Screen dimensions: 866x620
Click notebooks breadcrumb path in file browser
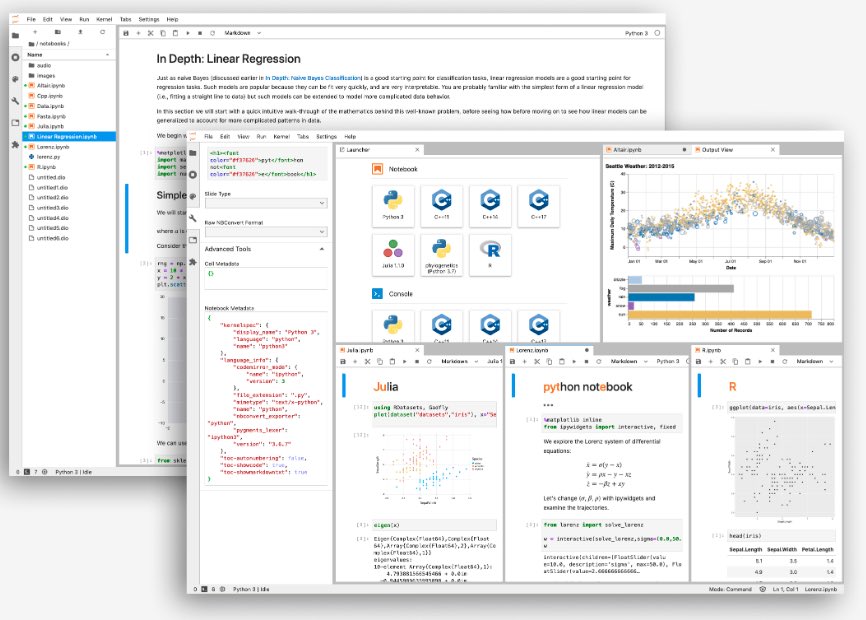52,44
